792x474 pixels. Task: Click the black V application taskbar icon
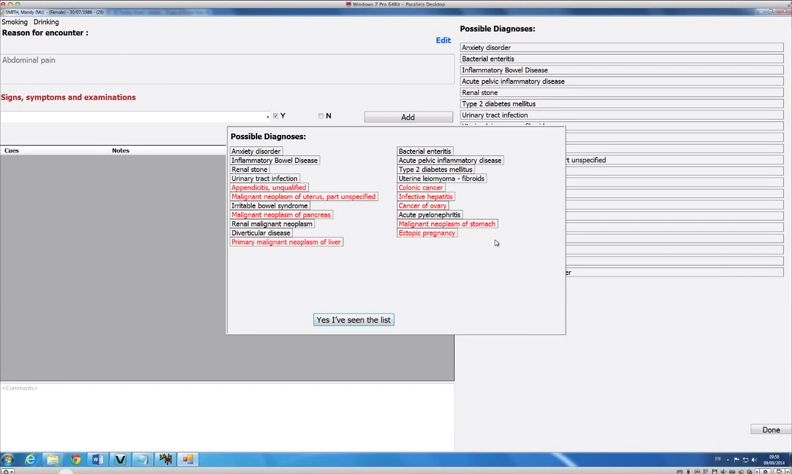(120, 459)
